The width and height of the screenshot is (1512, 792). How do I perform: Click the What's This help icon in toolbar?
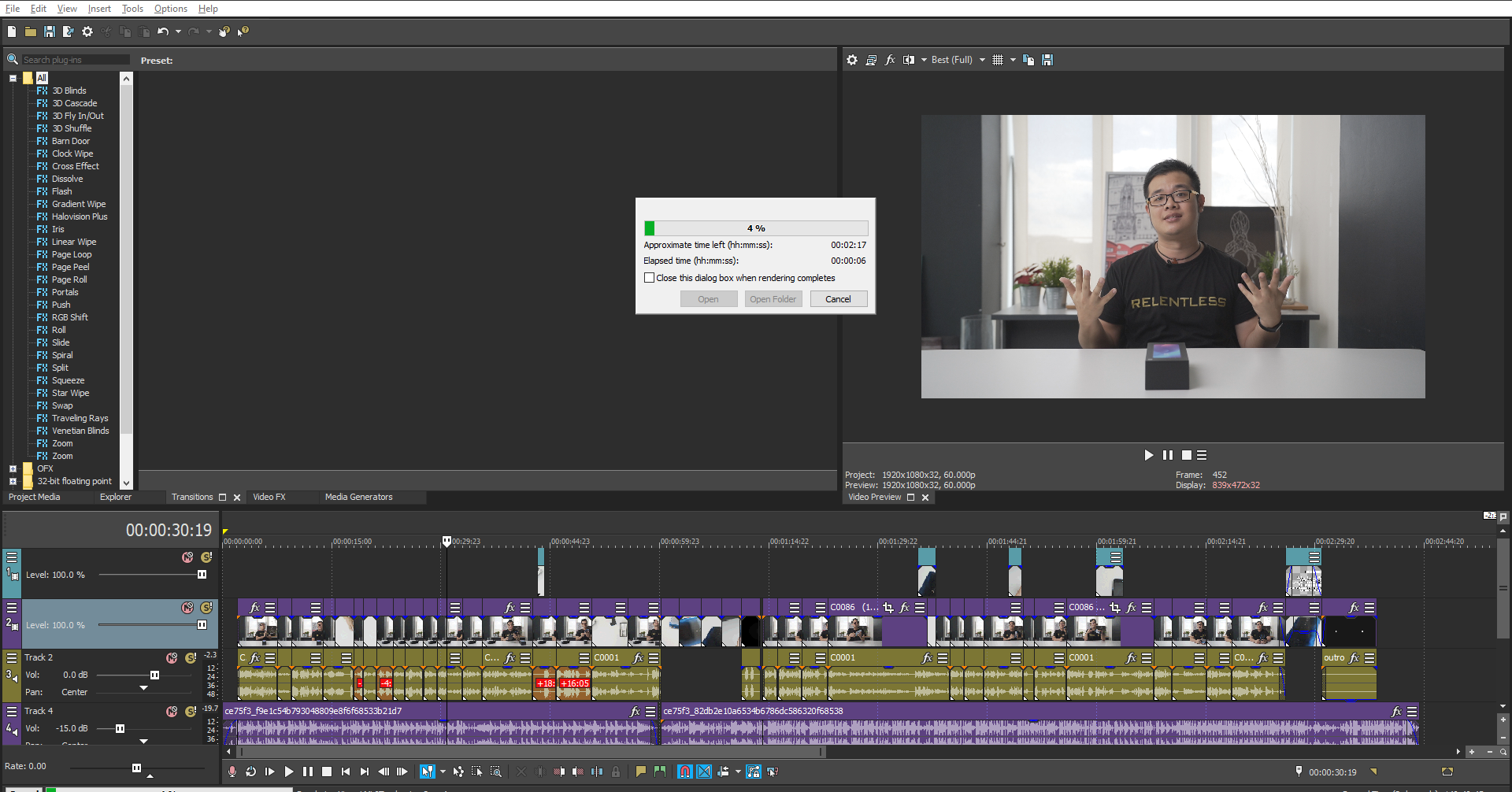pyautogui.click(x=243, y=31)
